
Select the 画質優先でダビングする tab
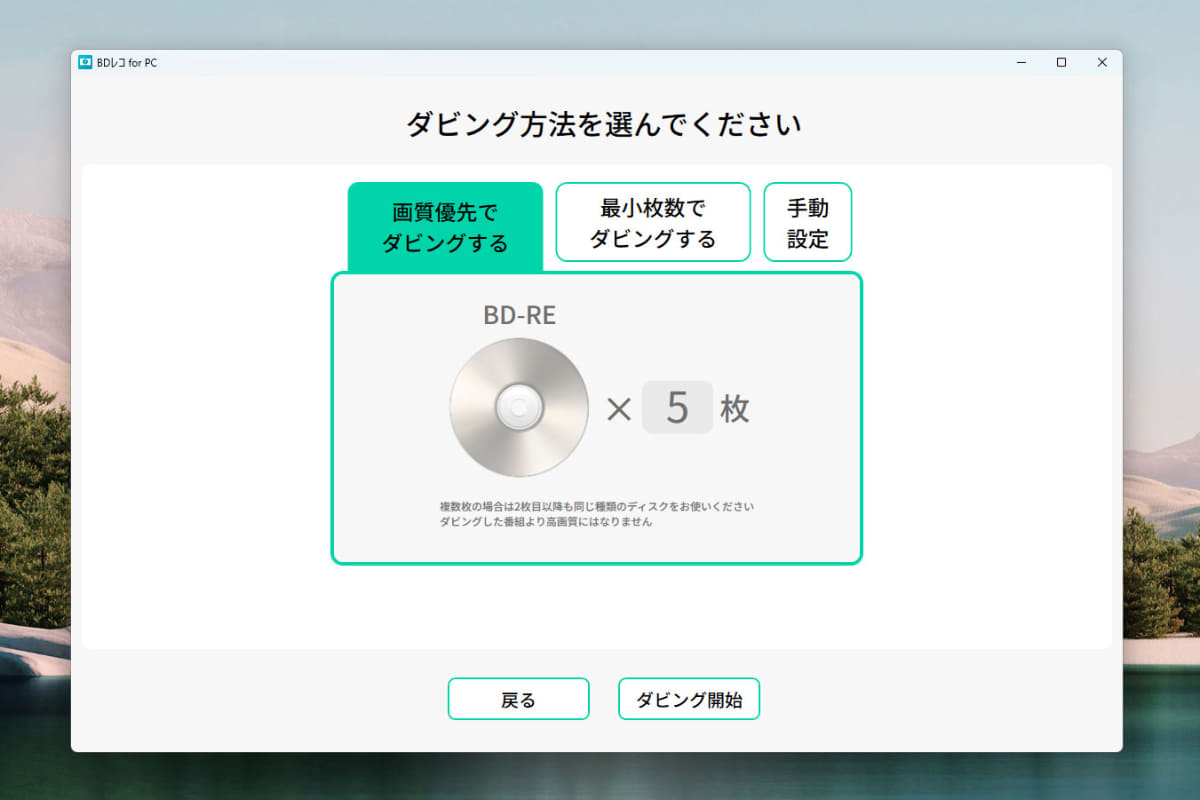[x=444, y=222]
